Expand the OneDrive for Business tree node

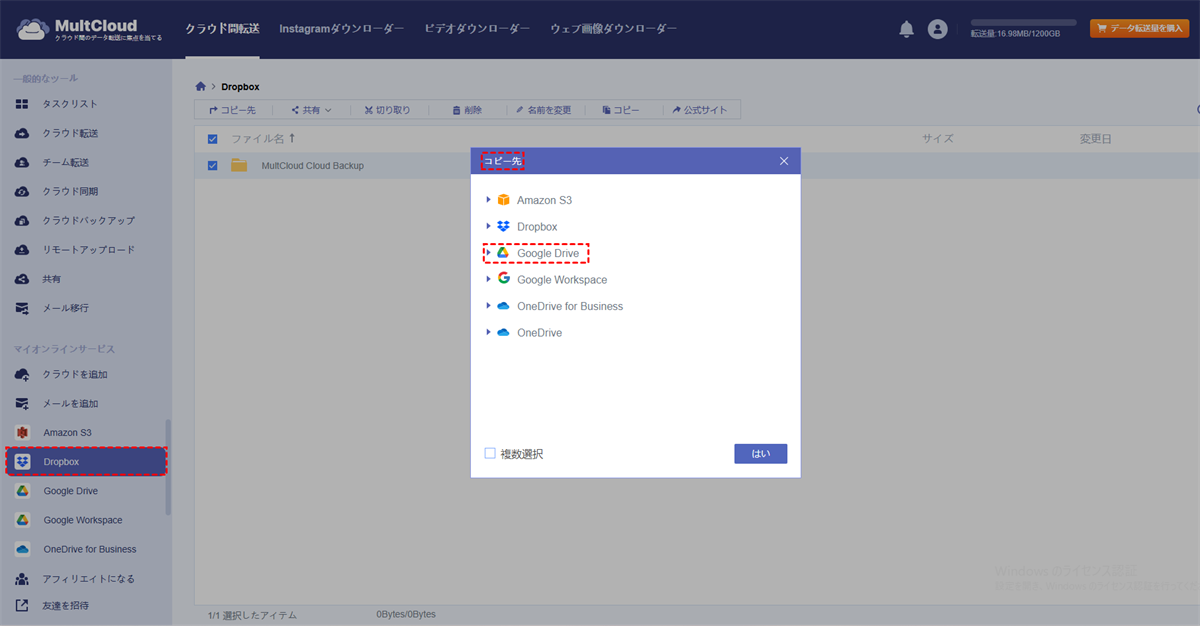pos(489,306)
